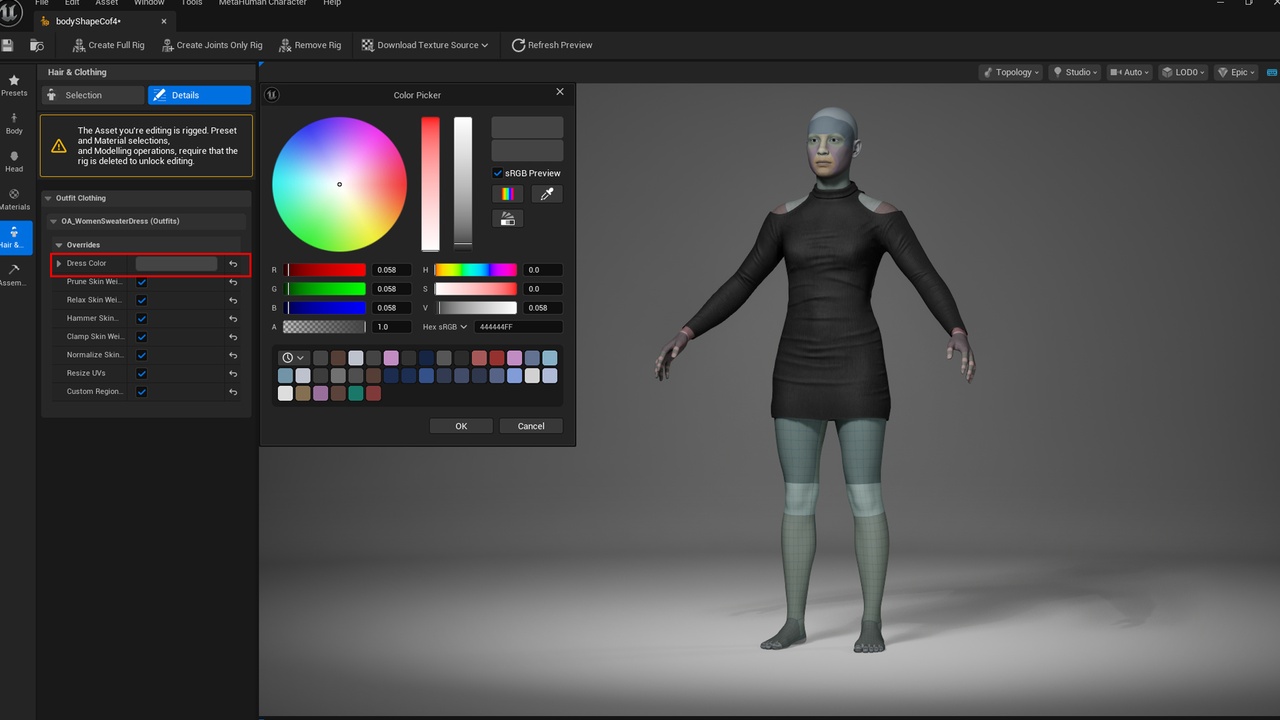Click Refresh Preview button
Screen dimensions: 1280x720
(x=552, y=45)
